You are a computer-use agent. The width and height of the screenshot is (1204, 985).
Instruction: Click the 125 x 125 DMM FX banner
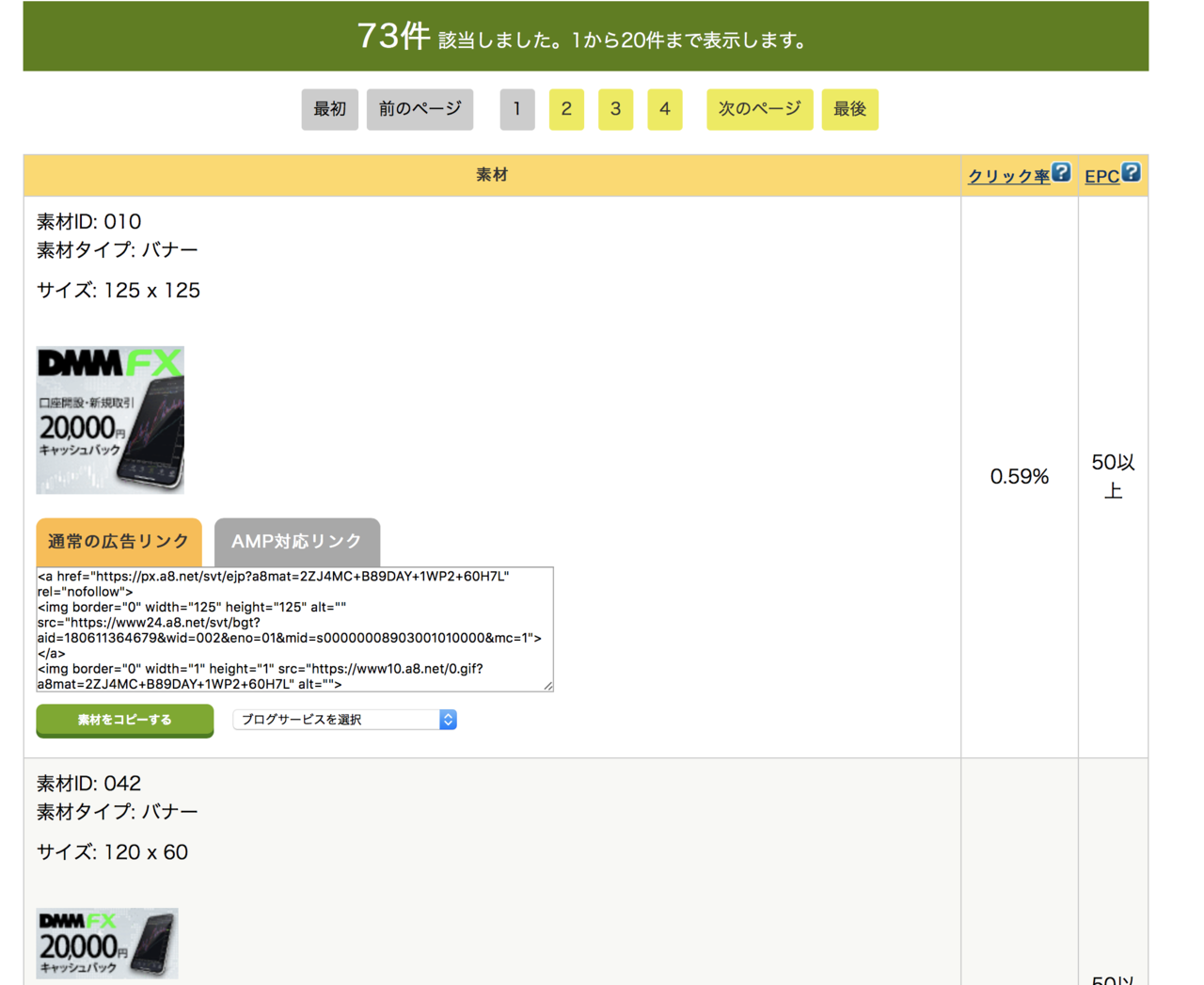tap(110, 420)
